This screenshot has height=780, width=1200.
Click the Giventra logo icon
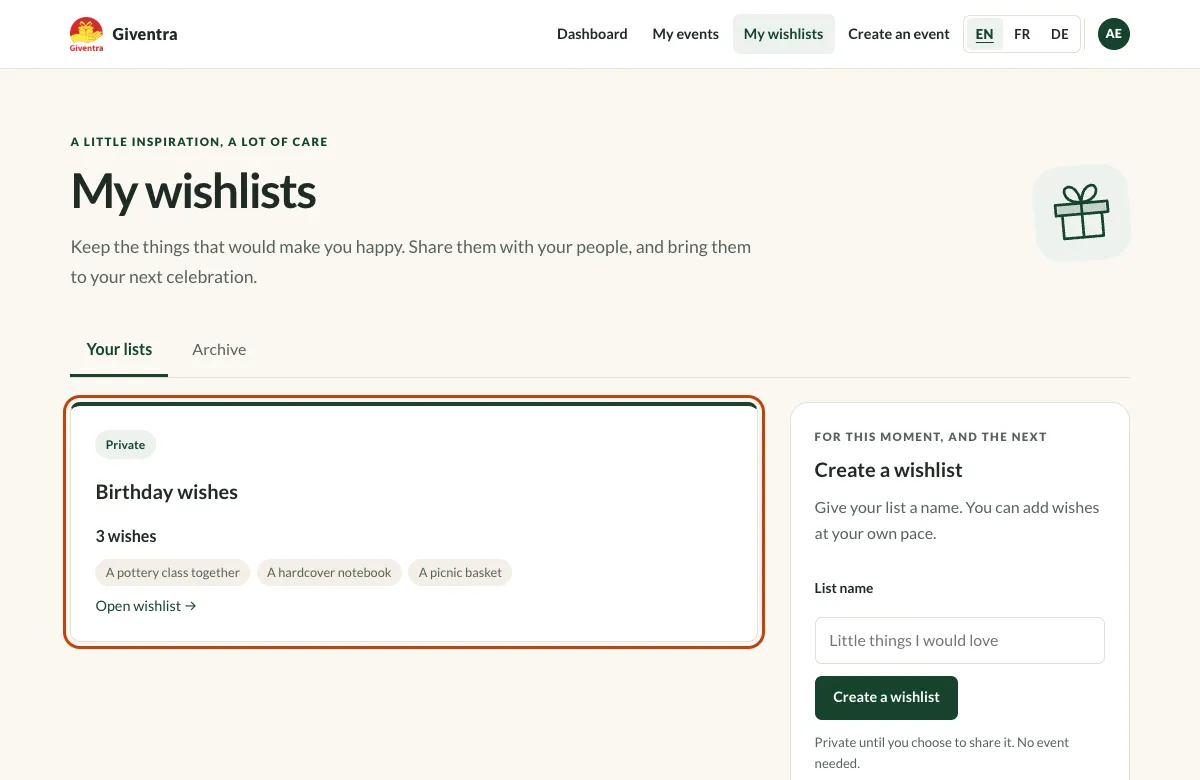coord(86,34)
